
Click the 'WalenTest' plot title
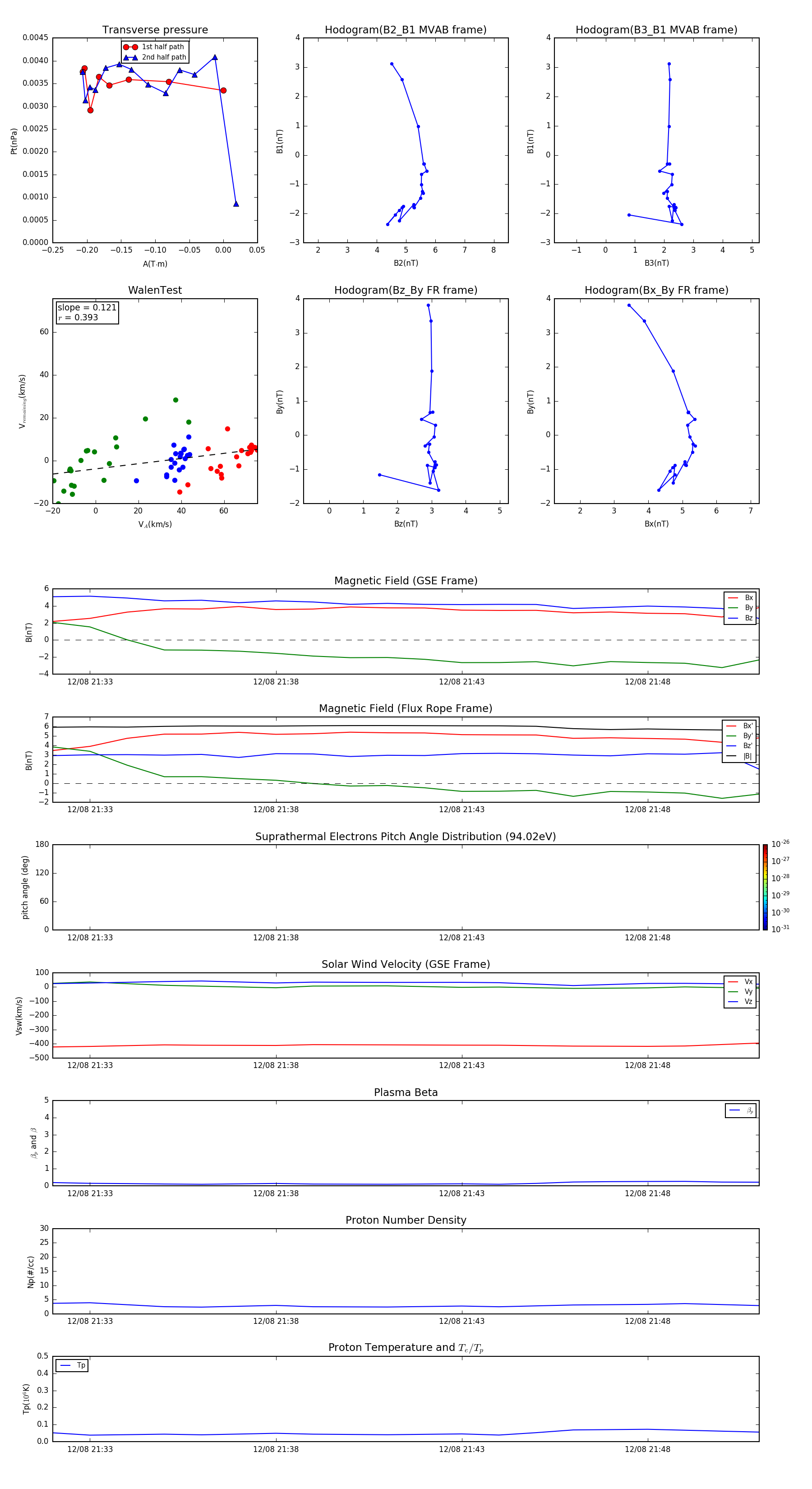pyautogui.click(x=155, y=290)
